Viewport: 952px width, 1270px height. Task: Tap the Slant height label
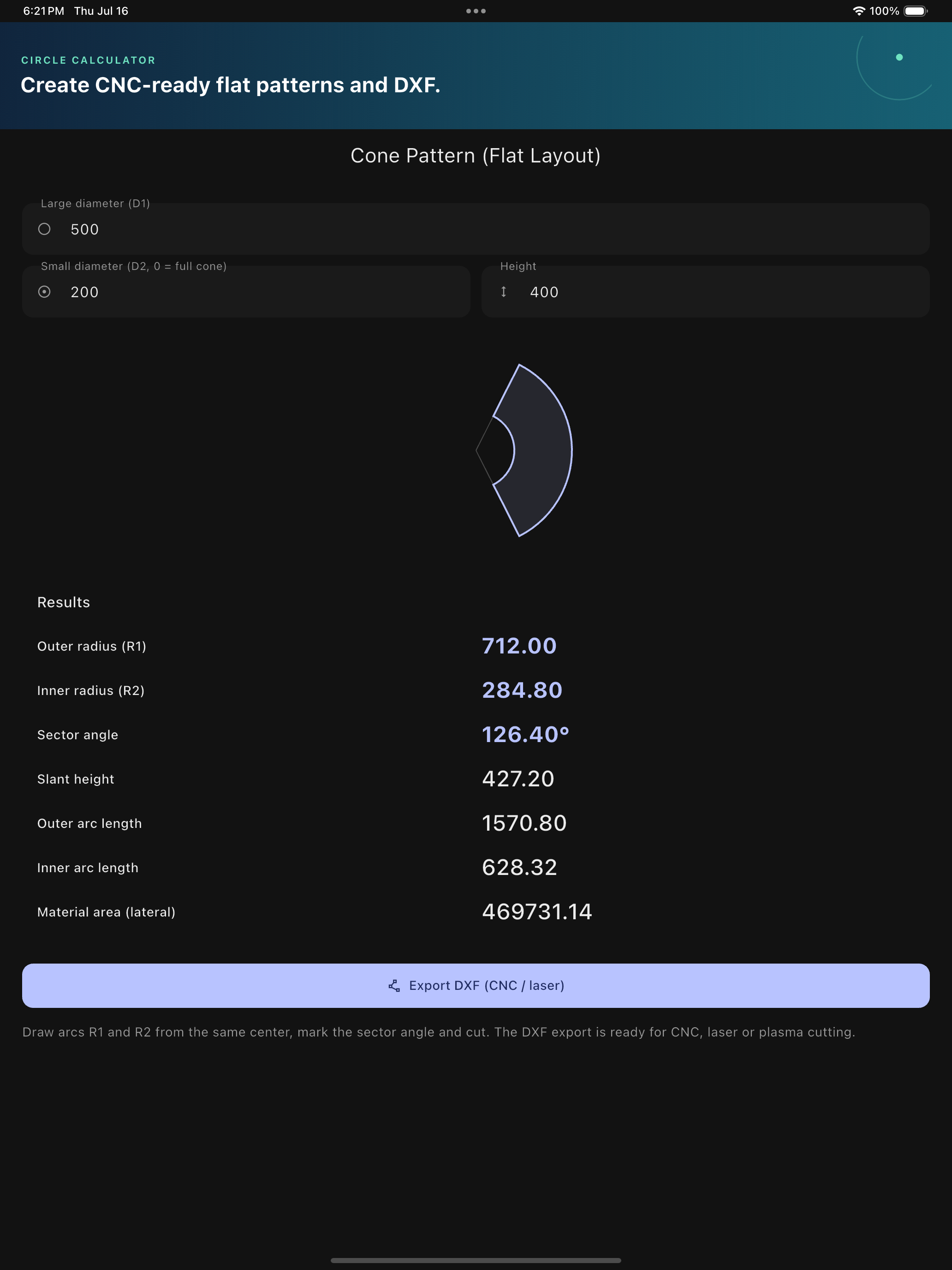point(76,779)
